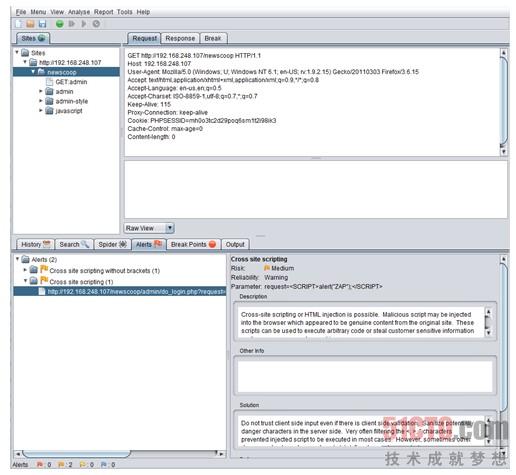Collapse the http://192.168.248.107 site node
The height and width of the screenshot is (475, 516).
[25, 62]
